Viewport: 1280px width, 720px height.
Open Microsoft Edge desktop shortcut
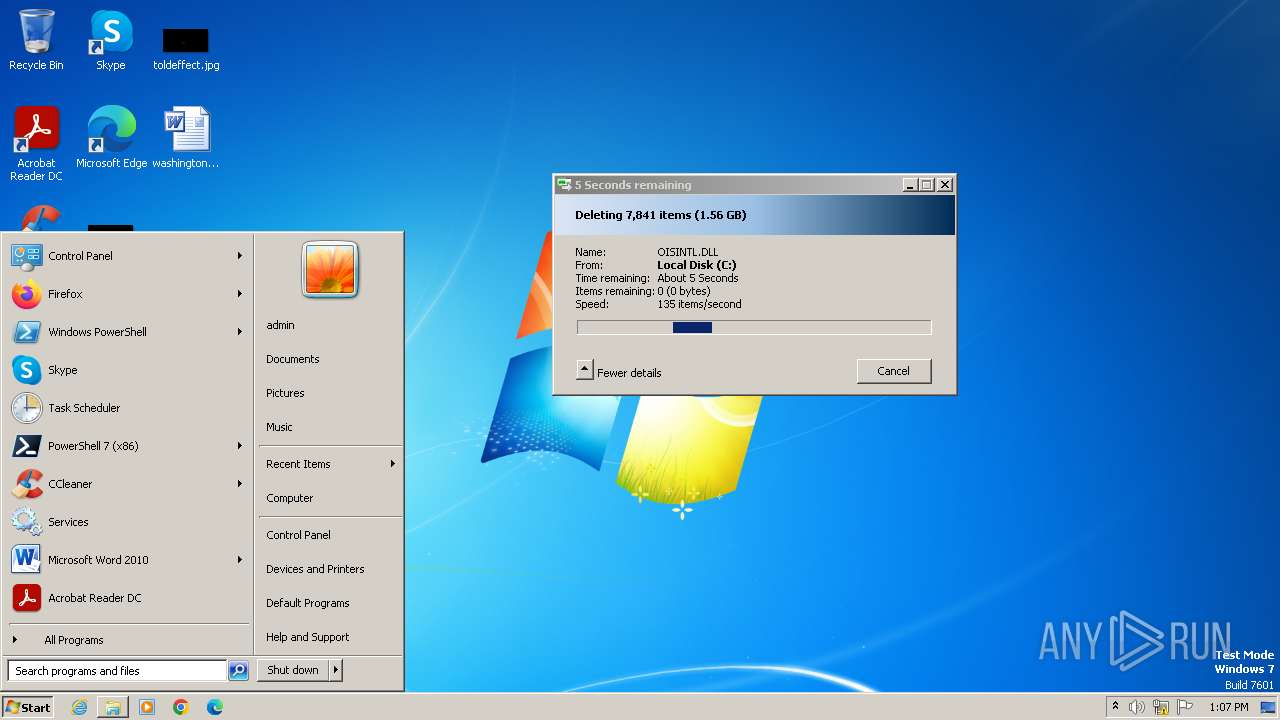click(x=111, y=137)
